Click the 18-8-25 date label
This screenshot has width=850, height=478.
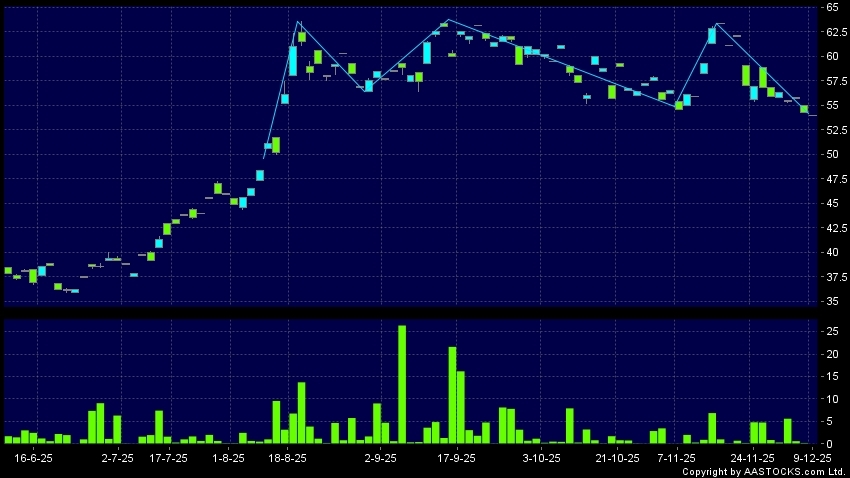click(x=288, y=457)
